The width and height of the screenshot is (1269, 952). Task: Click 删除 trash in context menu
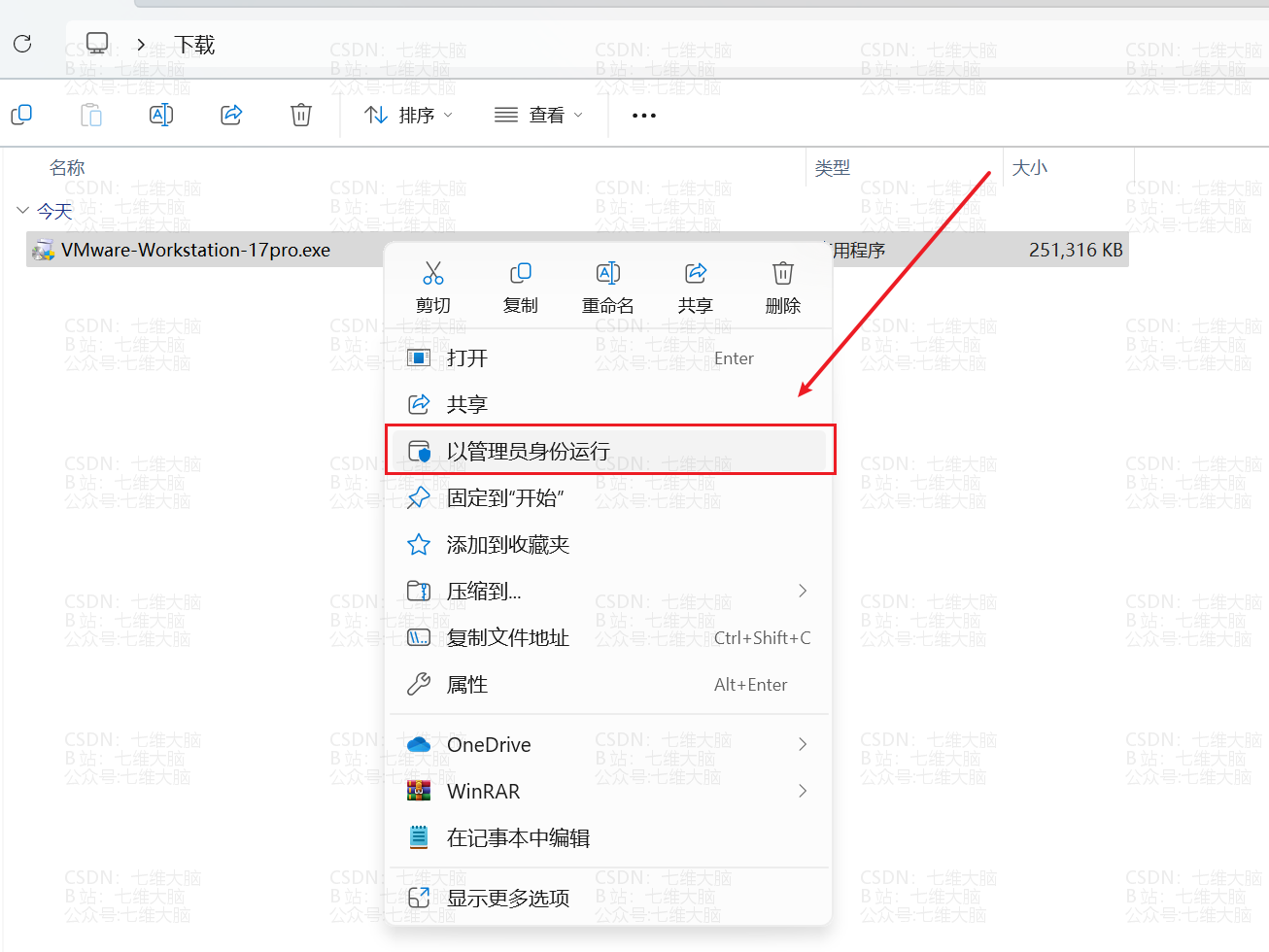(783, 288)
